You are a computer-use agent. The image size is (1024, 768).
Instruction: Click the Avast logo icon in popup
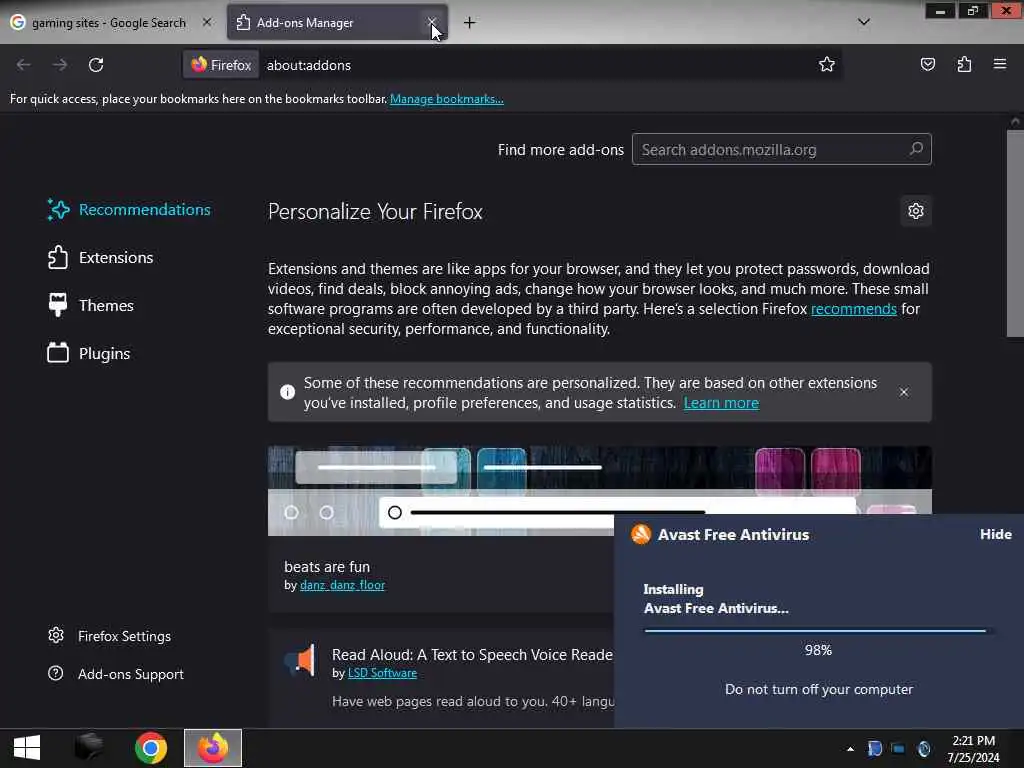point(641,534)
